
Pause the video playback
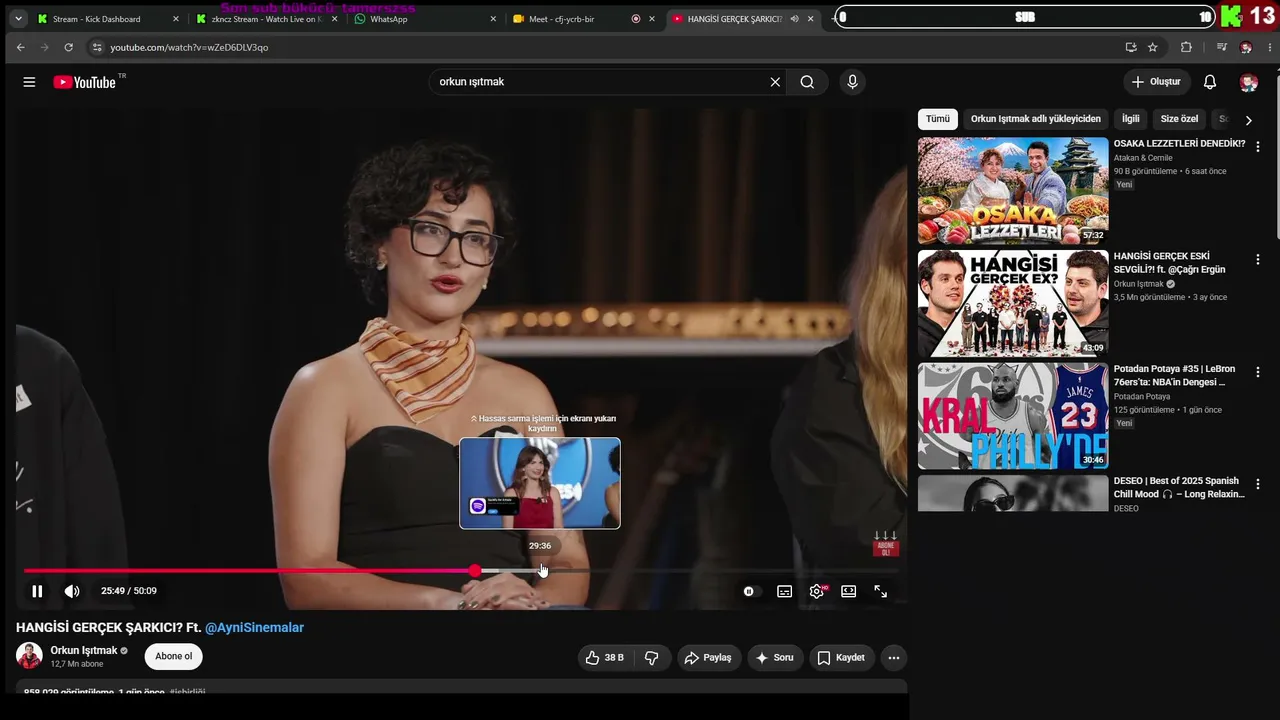(37, 591)
